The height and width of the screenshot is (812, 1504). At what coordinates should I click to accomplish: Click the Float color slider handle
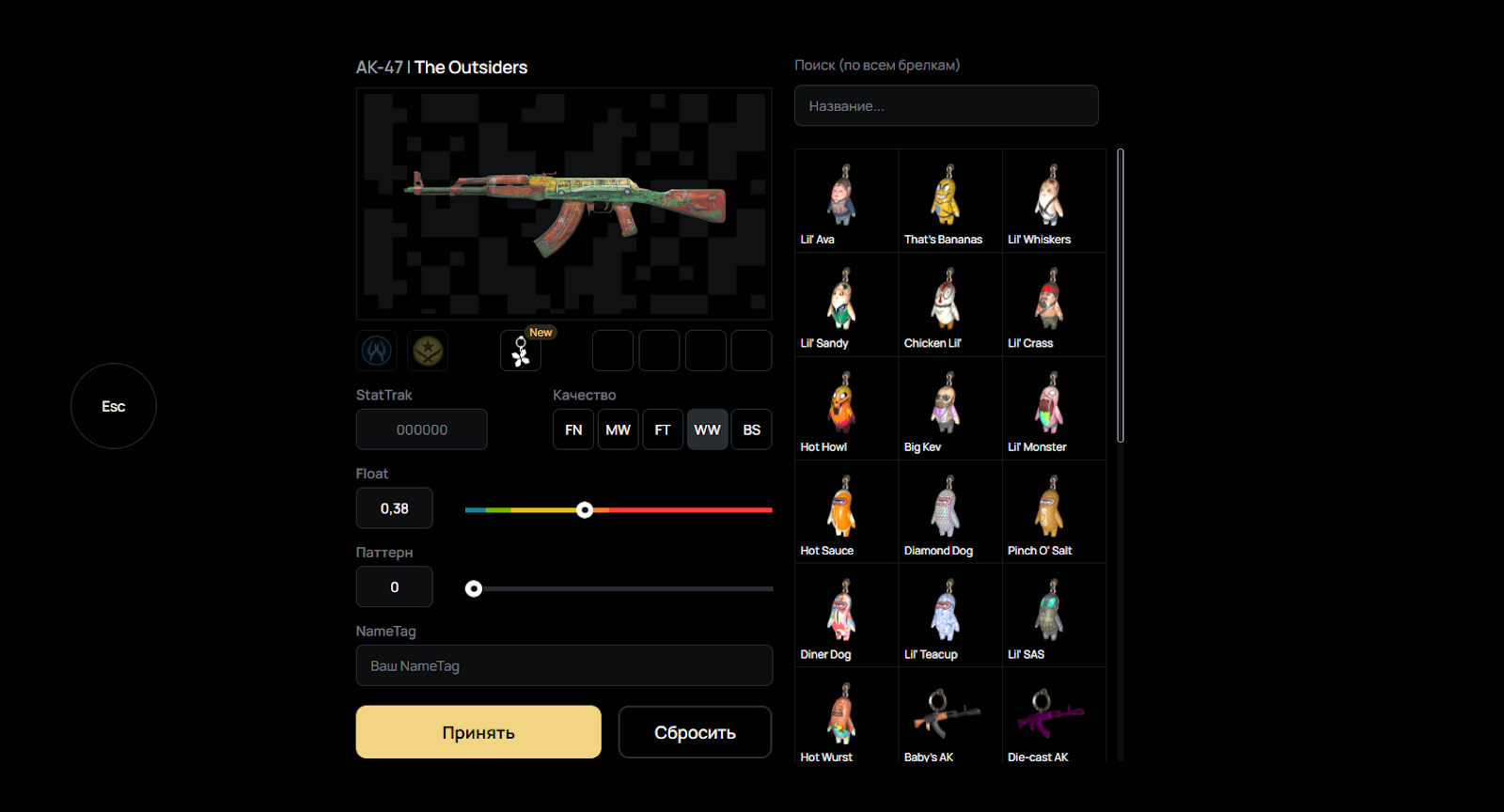tap(585, 510)
